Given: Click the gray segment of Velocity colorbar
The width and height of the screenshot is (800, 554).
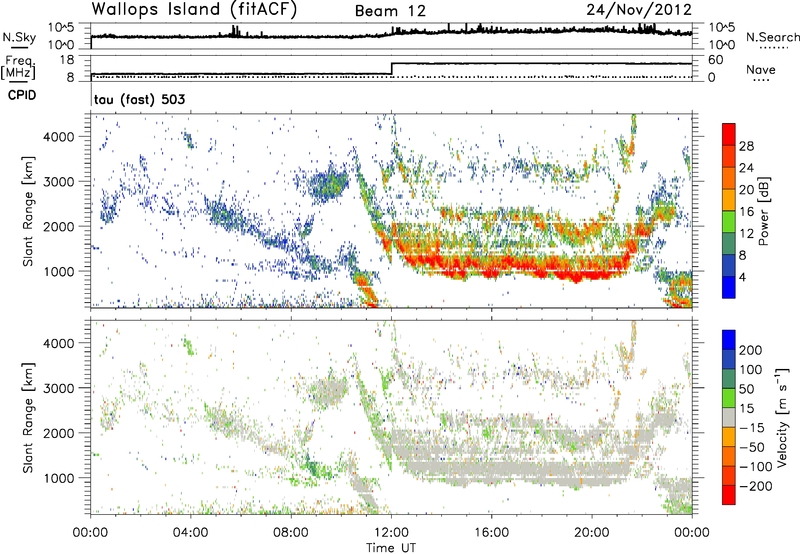Looking at the screenshot, I should (729, 417).
